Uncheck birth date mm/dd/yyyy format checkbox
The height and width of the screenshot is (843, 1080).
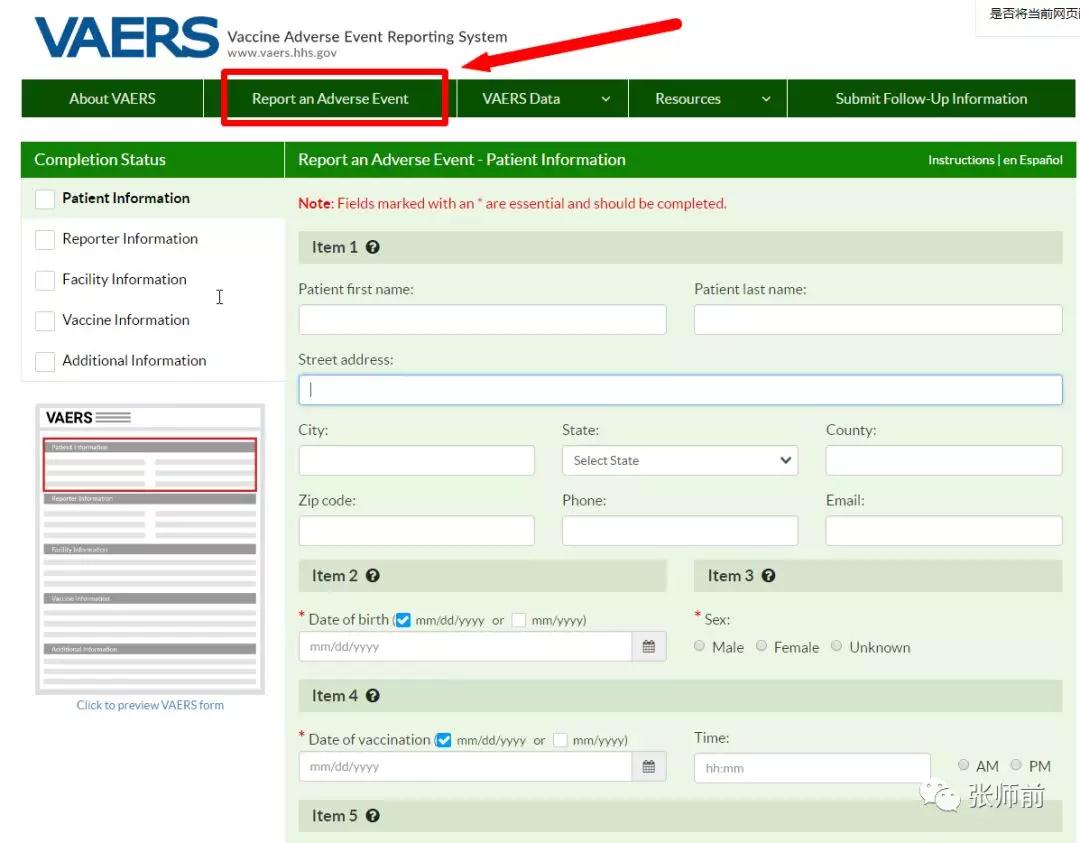click(403, 620)
